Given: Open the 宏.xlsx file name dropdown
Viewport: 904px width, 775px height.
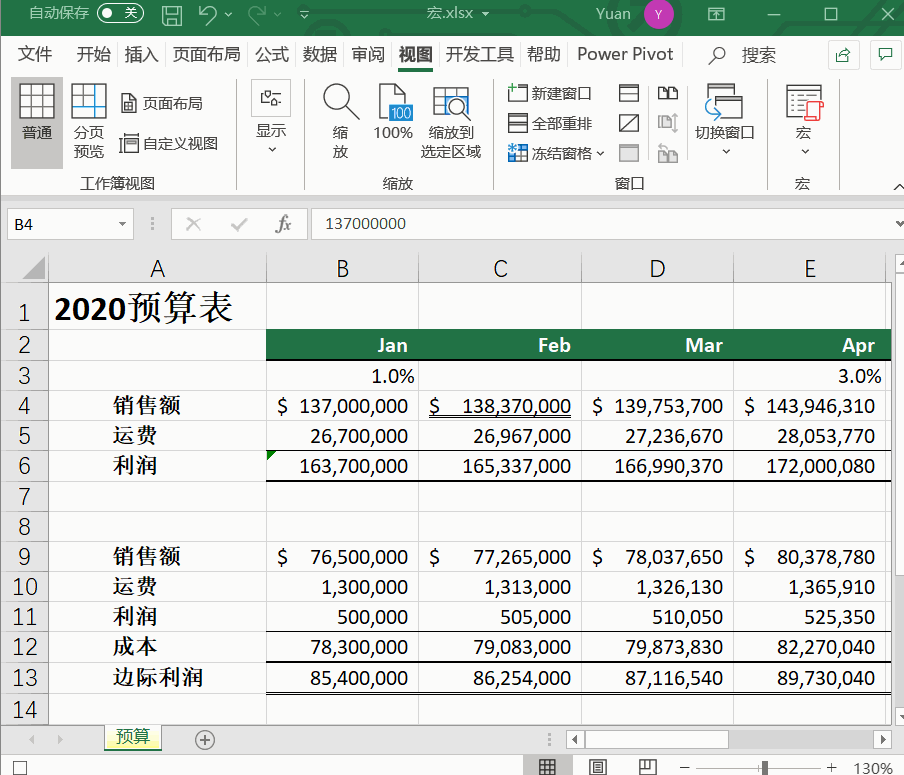Looking at the screenshot, I should point(485,14).
